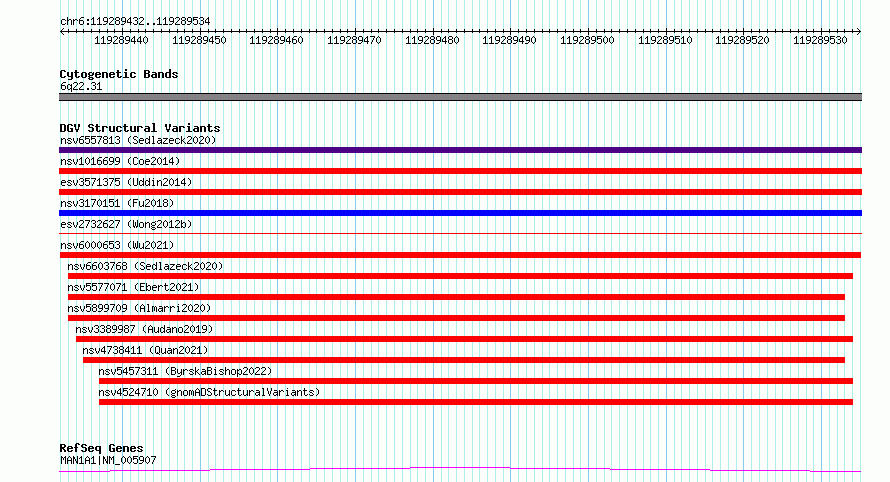Click ruler position 119289490
This screenshot has height=482, width=890.
click(509, 40)
